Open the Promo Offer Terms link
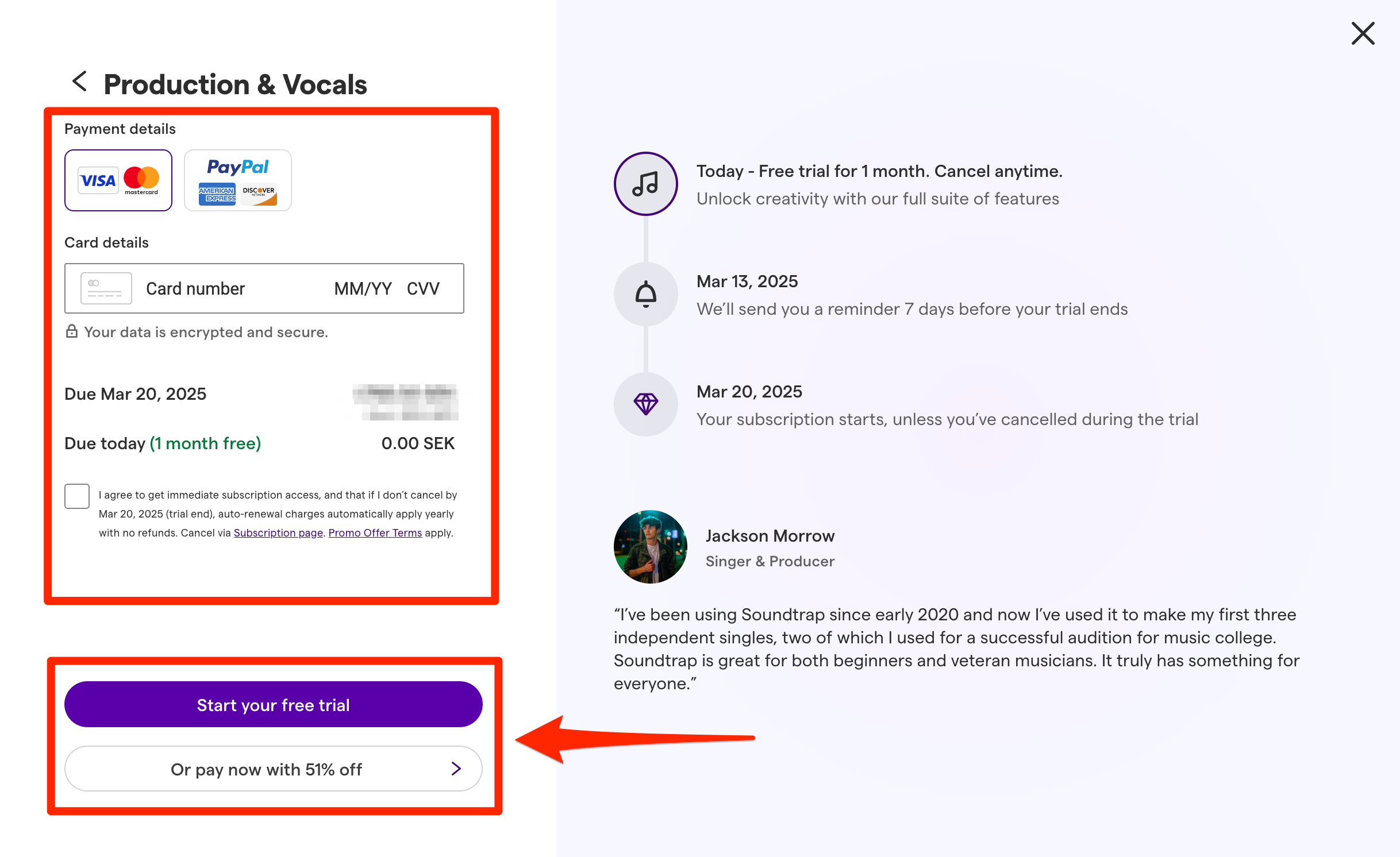The width and height of the screenshot is (1400, 857). pyautogui.click(x=375, y=532)
